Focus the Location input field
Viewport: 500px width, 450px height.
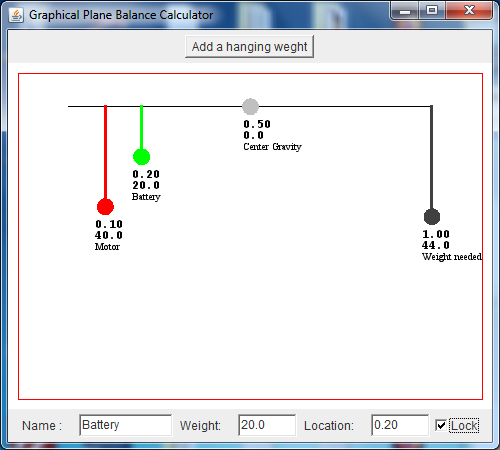click(x=400, y=425)
